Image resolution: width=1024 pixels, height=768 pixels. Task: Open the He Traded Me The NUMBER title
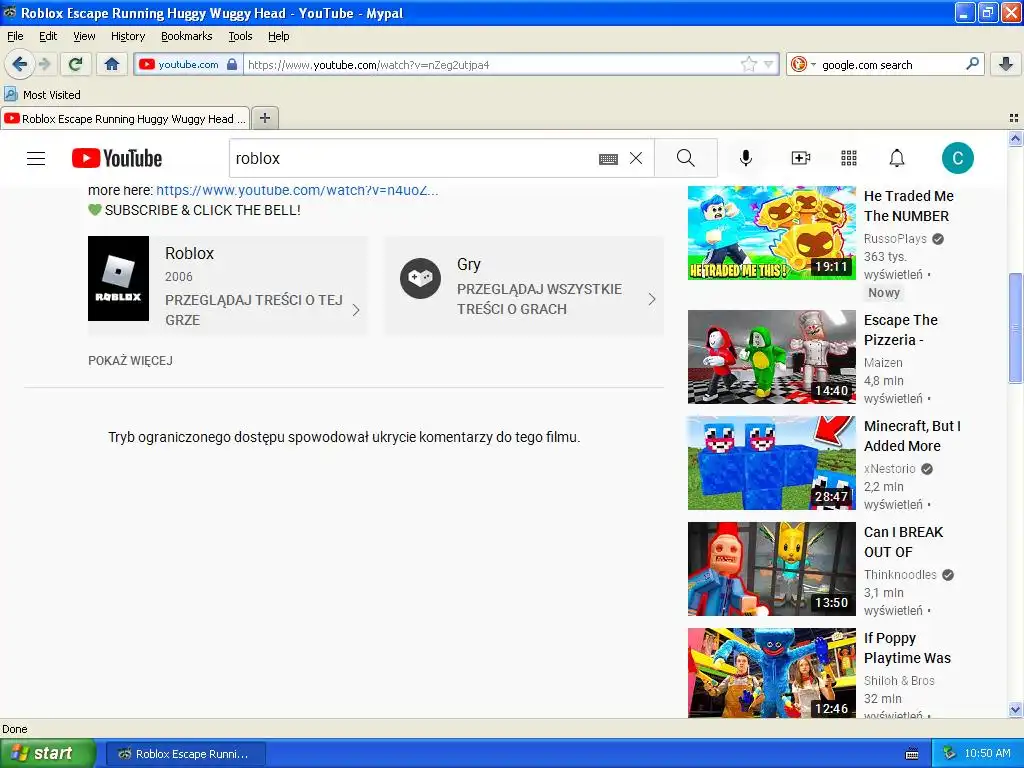pos(908,206)
